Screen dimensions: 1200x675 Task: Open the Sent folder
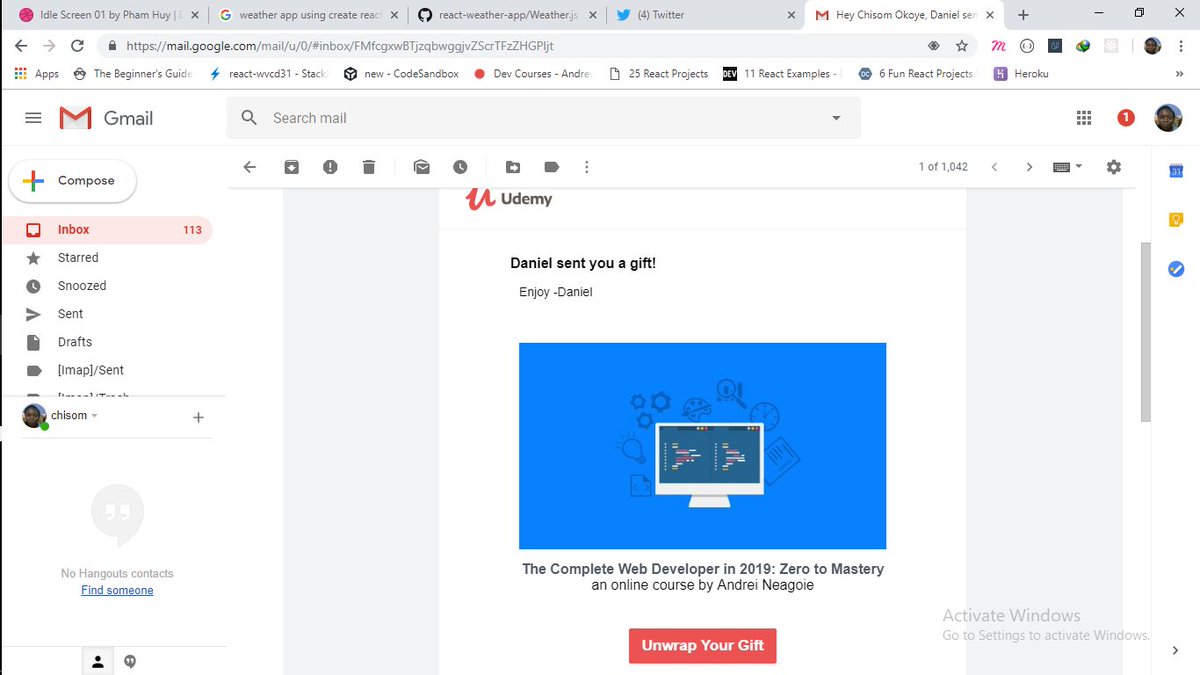[x=107, y=314]
